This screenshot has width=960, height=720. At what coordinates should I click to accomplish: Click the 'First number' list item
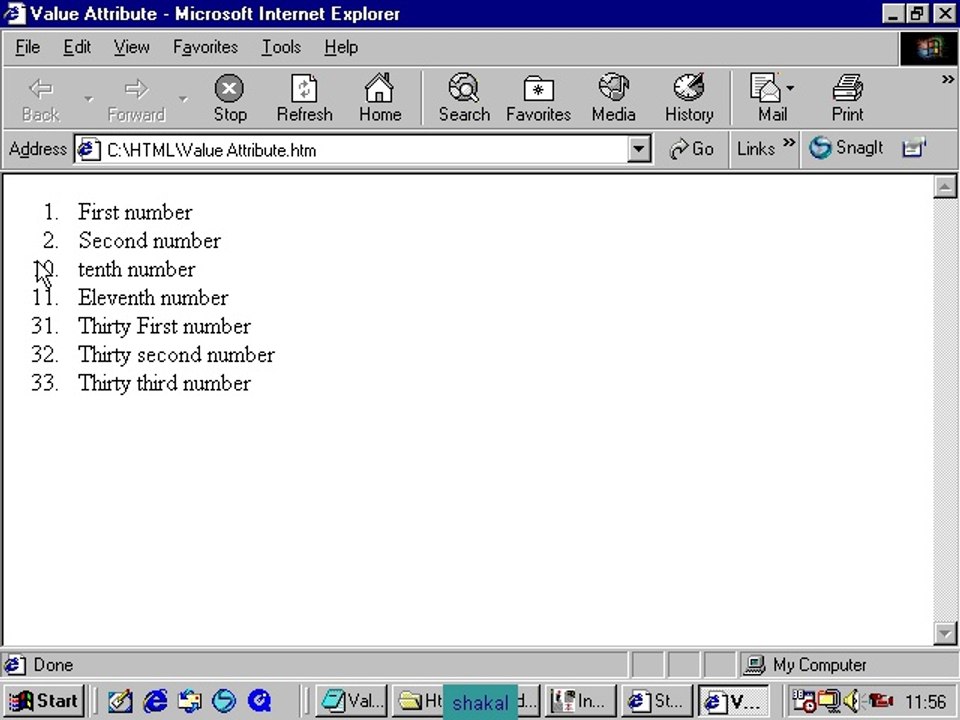point(135,212)
